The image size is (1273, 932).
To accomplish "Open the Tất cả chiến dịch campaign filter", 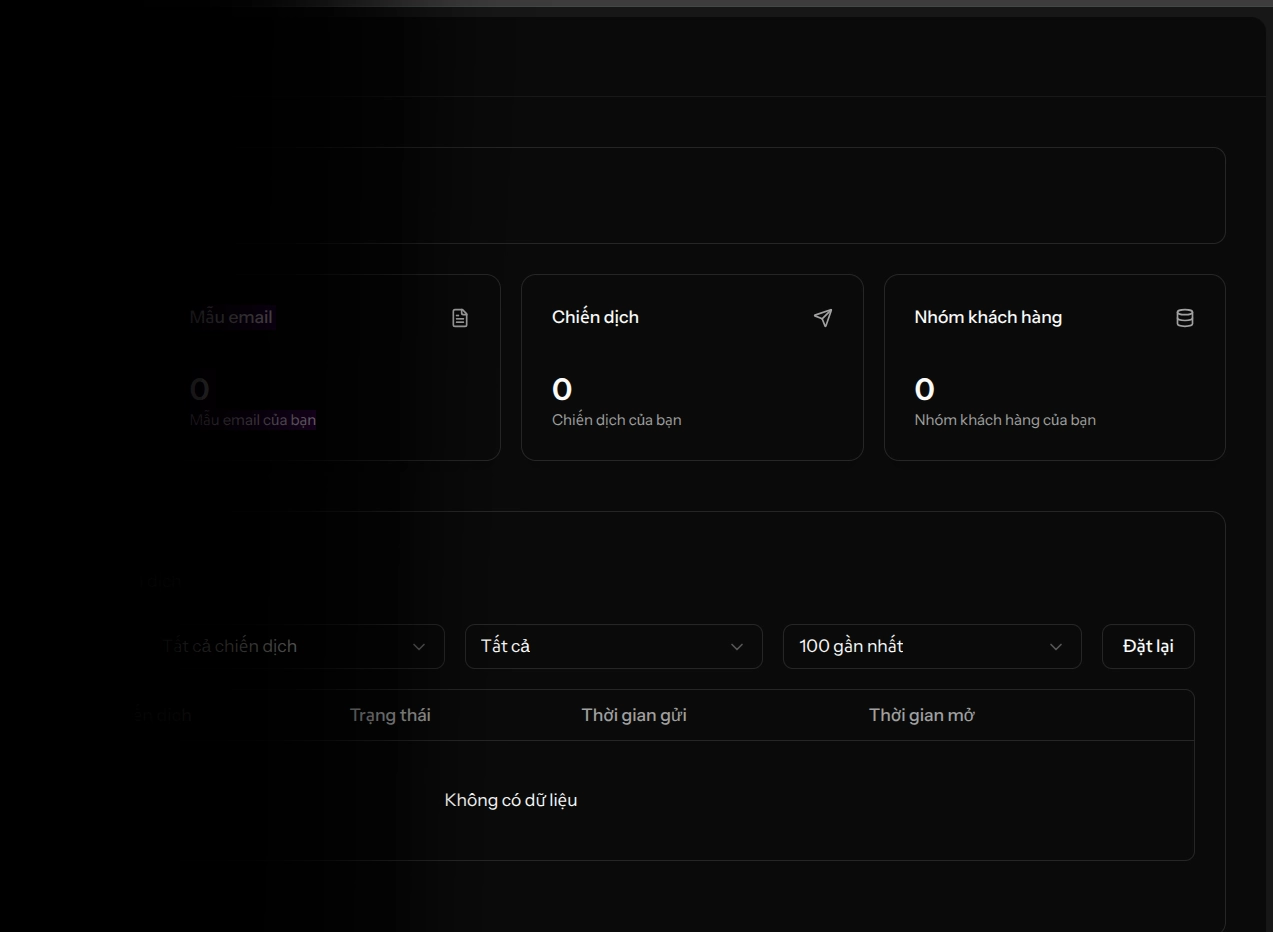I will [290, 647].
